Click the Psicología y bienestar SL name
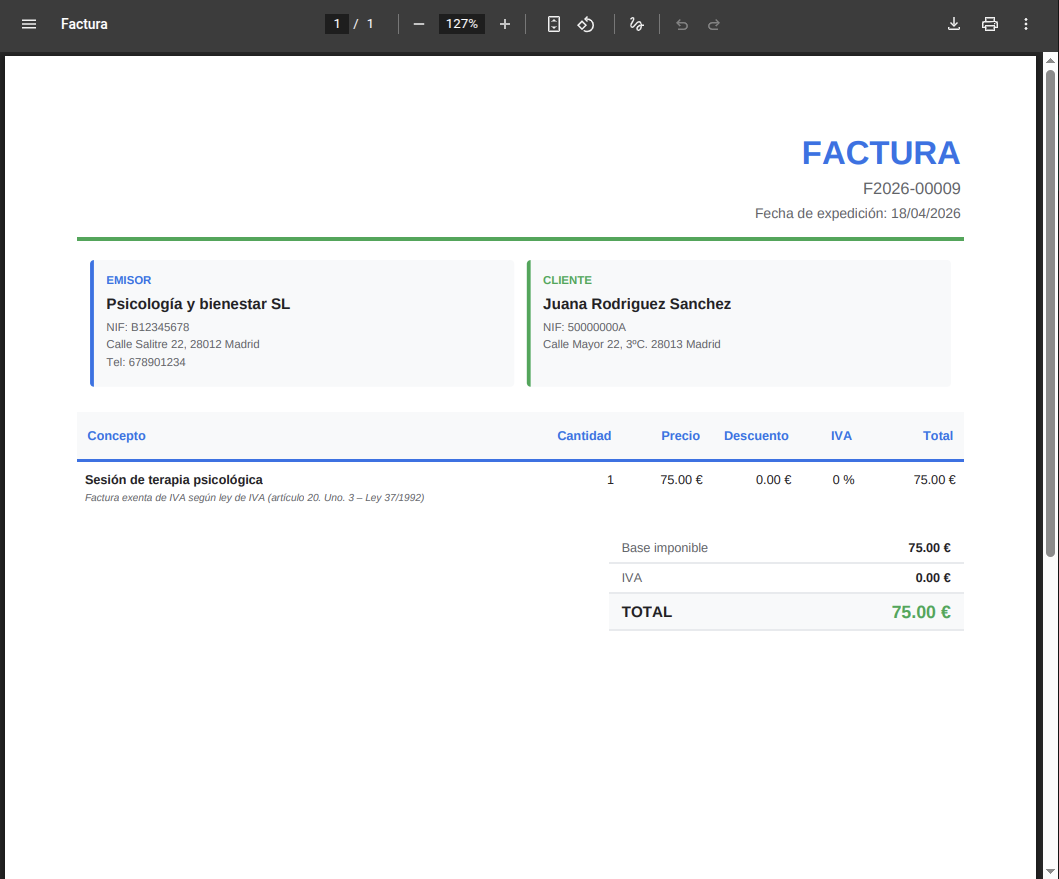The image size is (1059, 879). pos(198,304)
